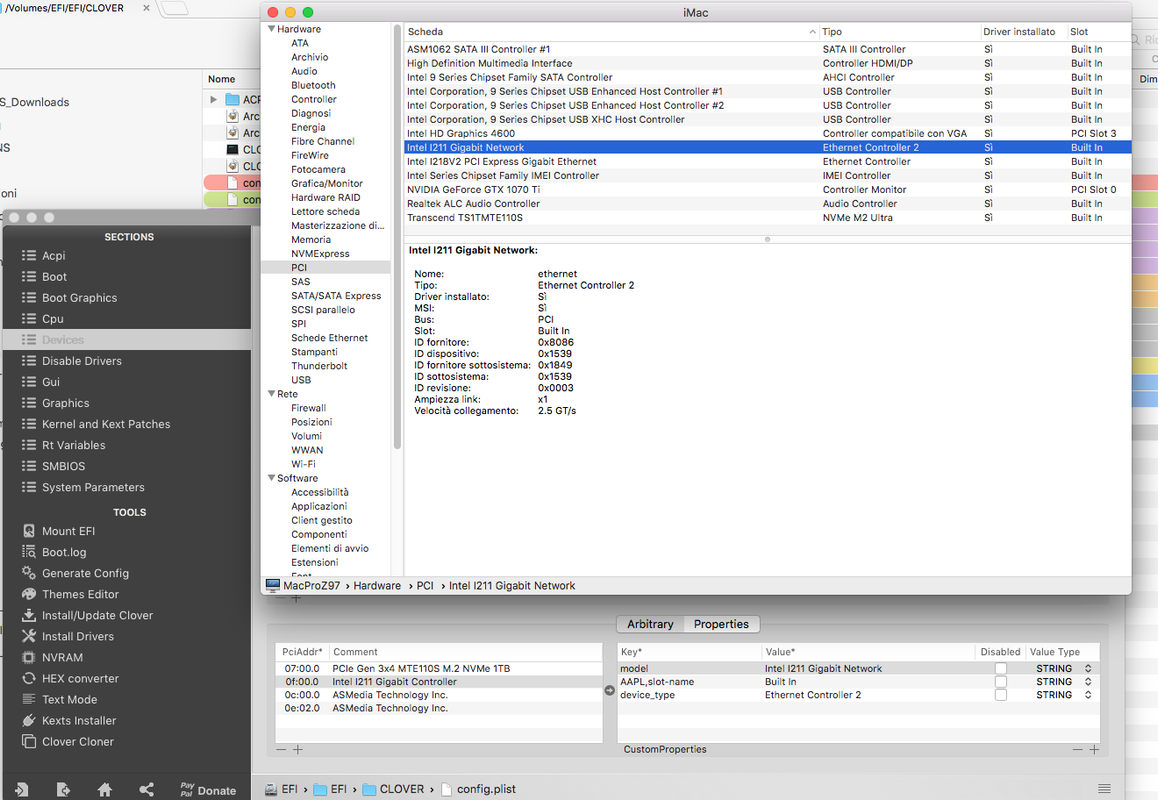Click the home icon in bottom toolbar
The image size is (1158, 800).
pyautogui.click(x=105, y=790)
